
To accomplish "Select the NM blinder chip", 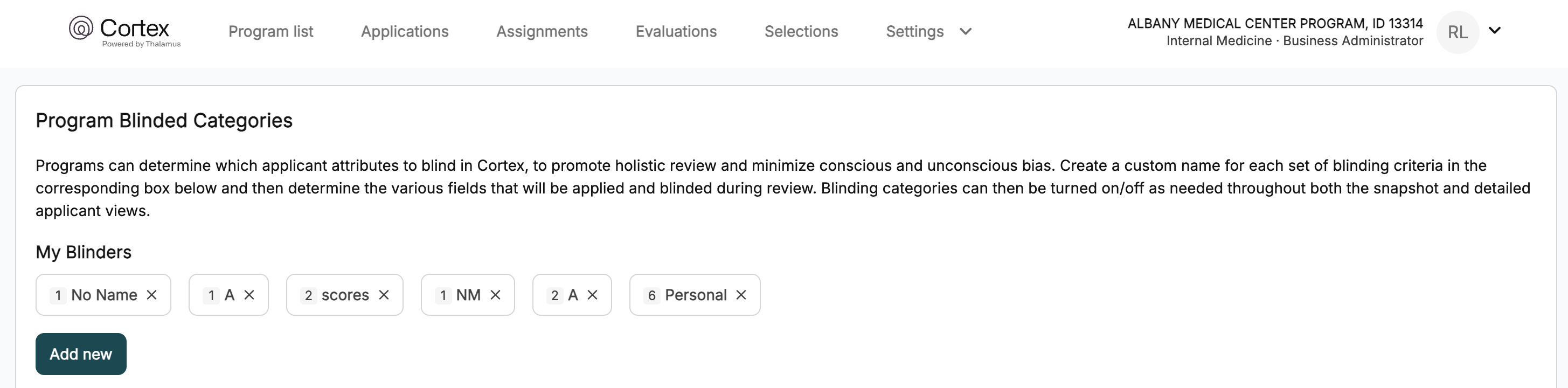I will point(468,295).
